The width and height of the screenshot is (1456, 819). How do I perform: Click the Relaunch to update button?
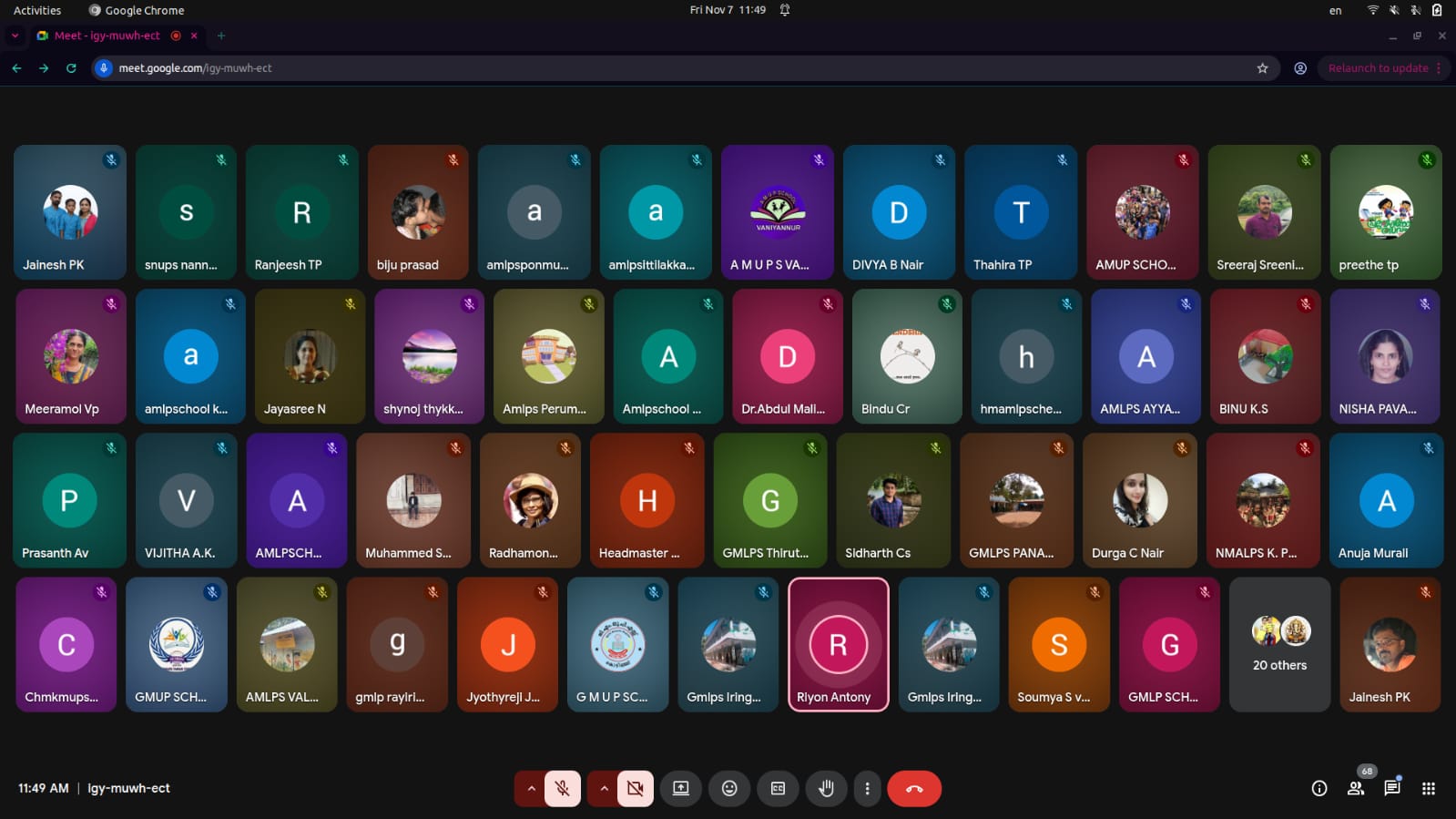tap(1378, 68)
